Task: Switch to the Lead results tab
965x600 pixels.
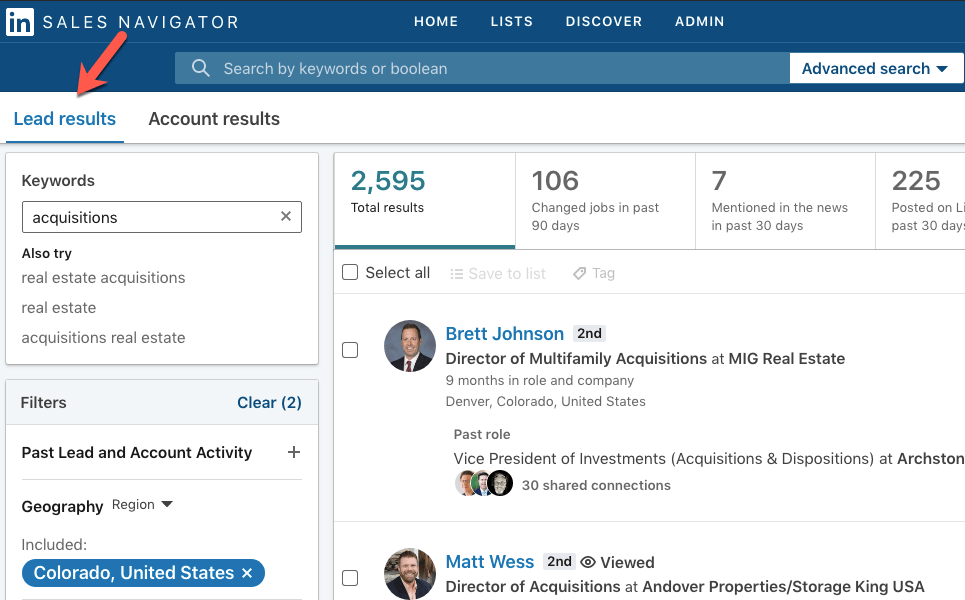Action: click(65, 119)
